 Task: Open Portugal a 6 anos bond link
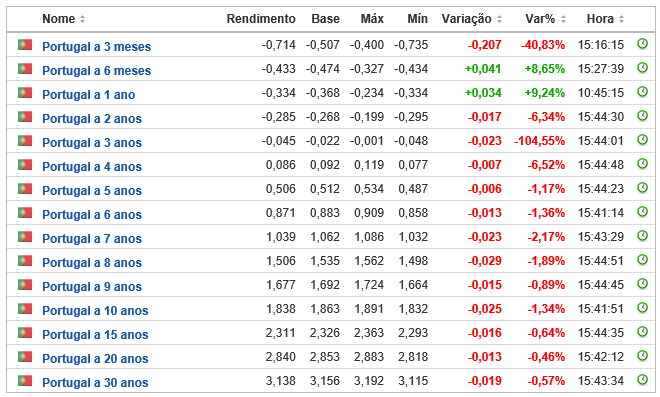click(x=92, y=214)
